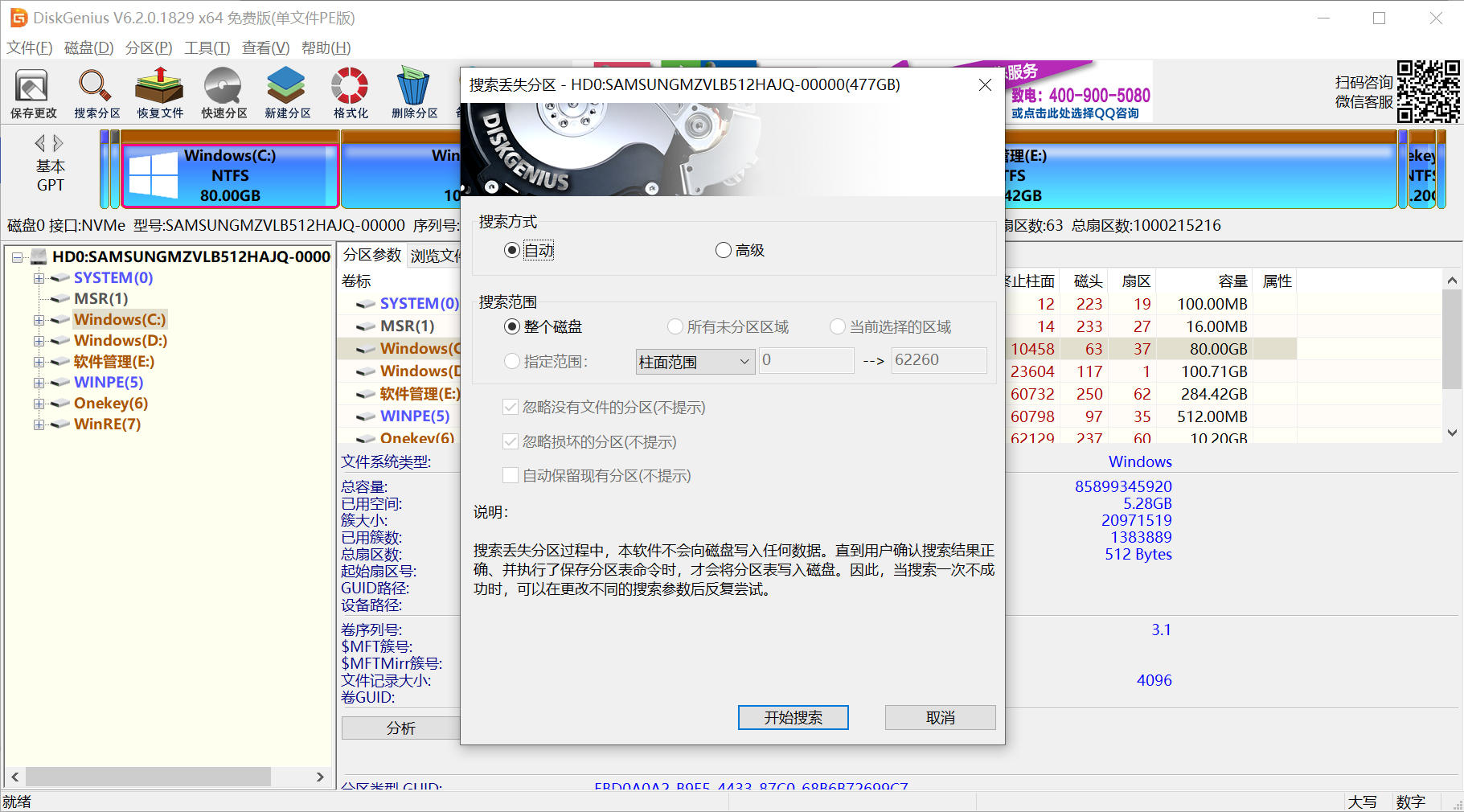Select 指定范围 custom range radio

point(511,361)
